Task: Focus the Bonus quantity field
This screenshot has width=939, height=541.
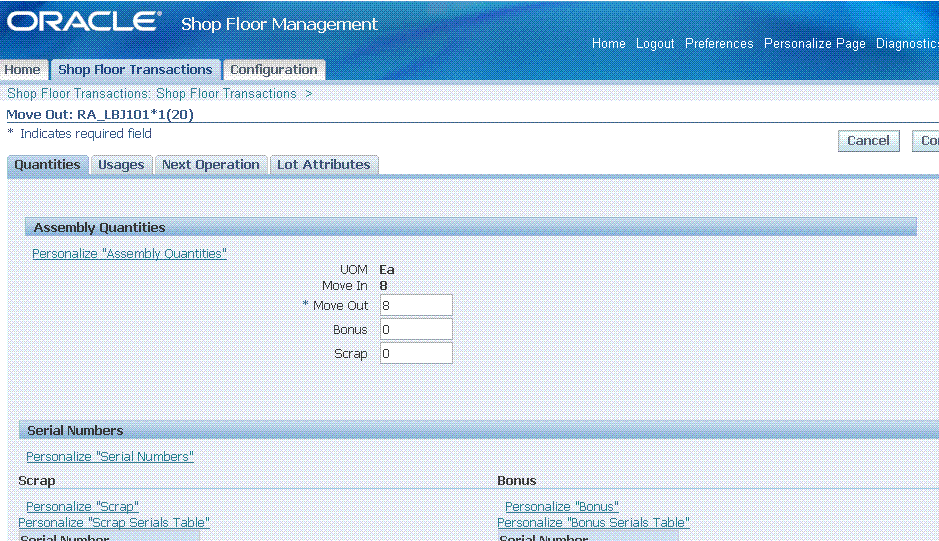Action: coord(416,330)
